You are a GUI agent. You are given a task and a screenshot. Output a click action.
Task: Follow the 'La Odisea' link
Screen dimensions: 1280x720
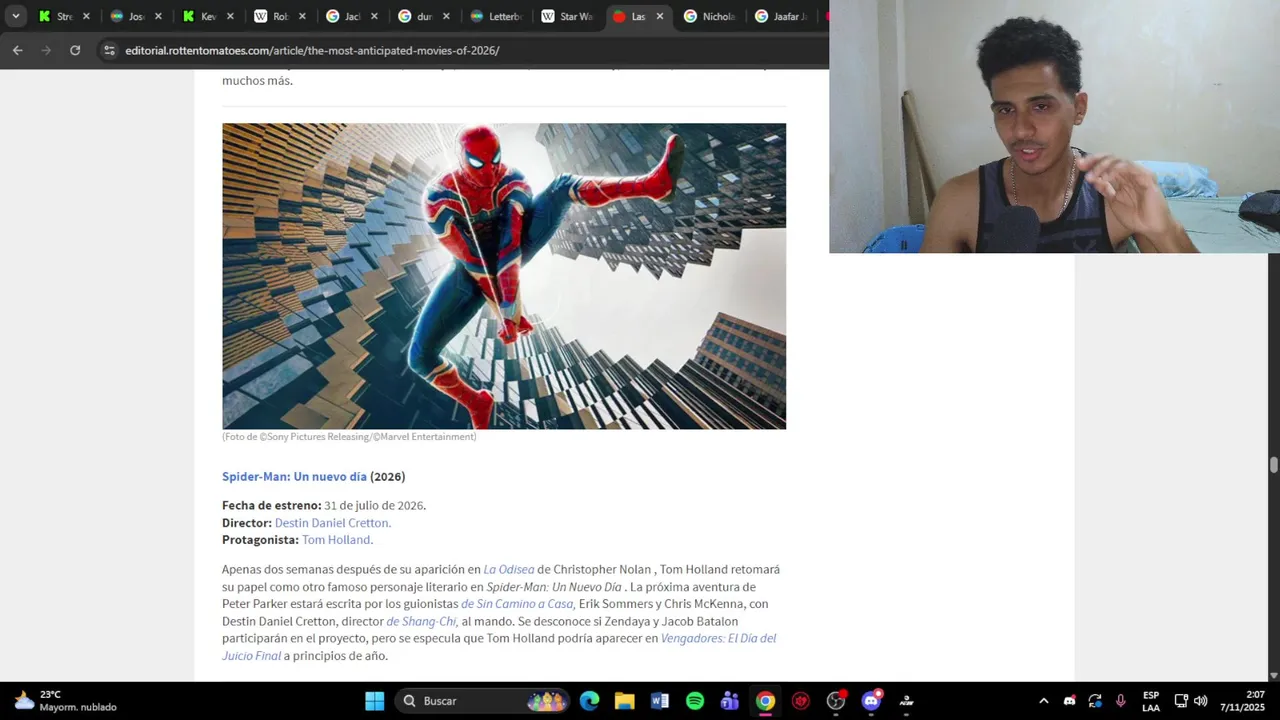509,570
